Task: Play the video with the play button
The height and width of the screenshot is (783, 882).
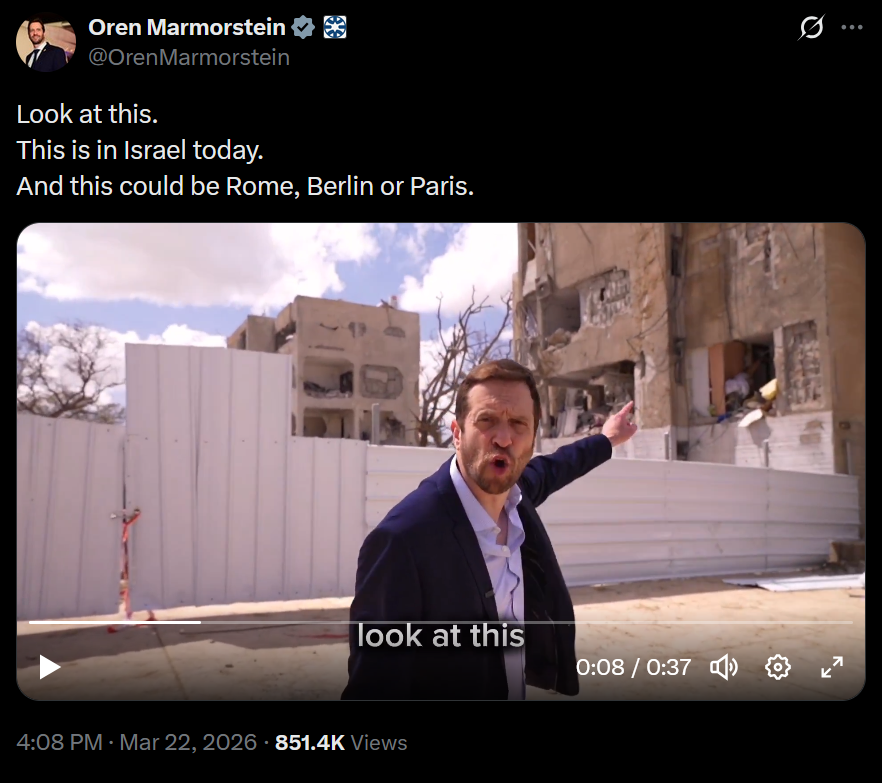Action: coord(50,667)
